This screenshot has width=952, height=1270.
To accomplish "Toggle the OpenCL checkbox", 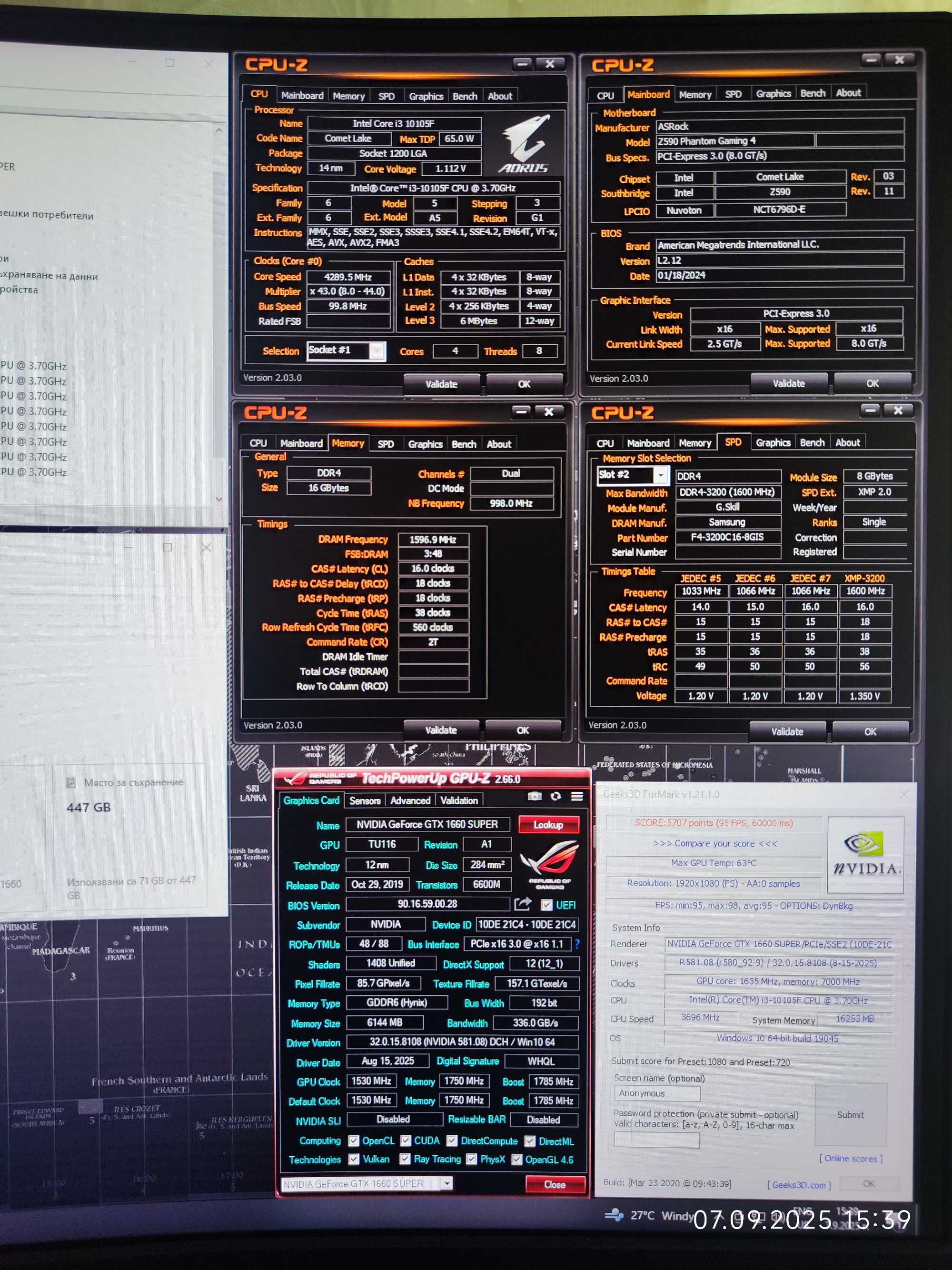I will pos(354,1141).
